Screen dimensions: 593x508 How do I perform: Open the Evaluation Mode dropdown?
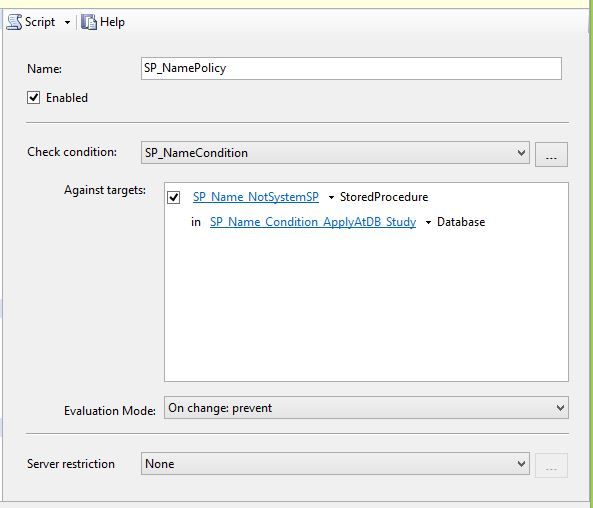(x=366, y=407)
